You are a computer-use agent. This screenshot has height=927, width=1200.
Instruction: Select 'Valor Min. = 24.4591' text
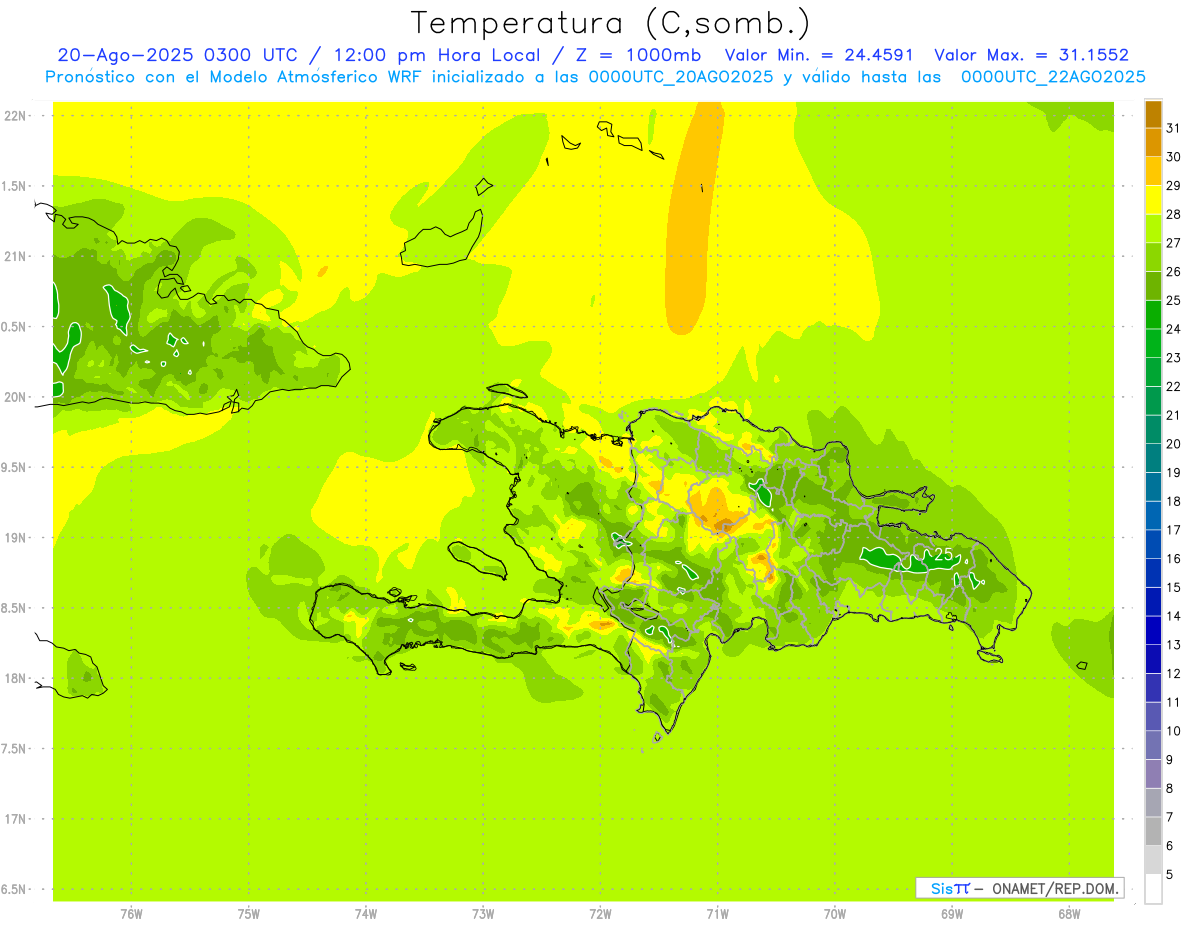pyautogui.click(x=819, y=55)
